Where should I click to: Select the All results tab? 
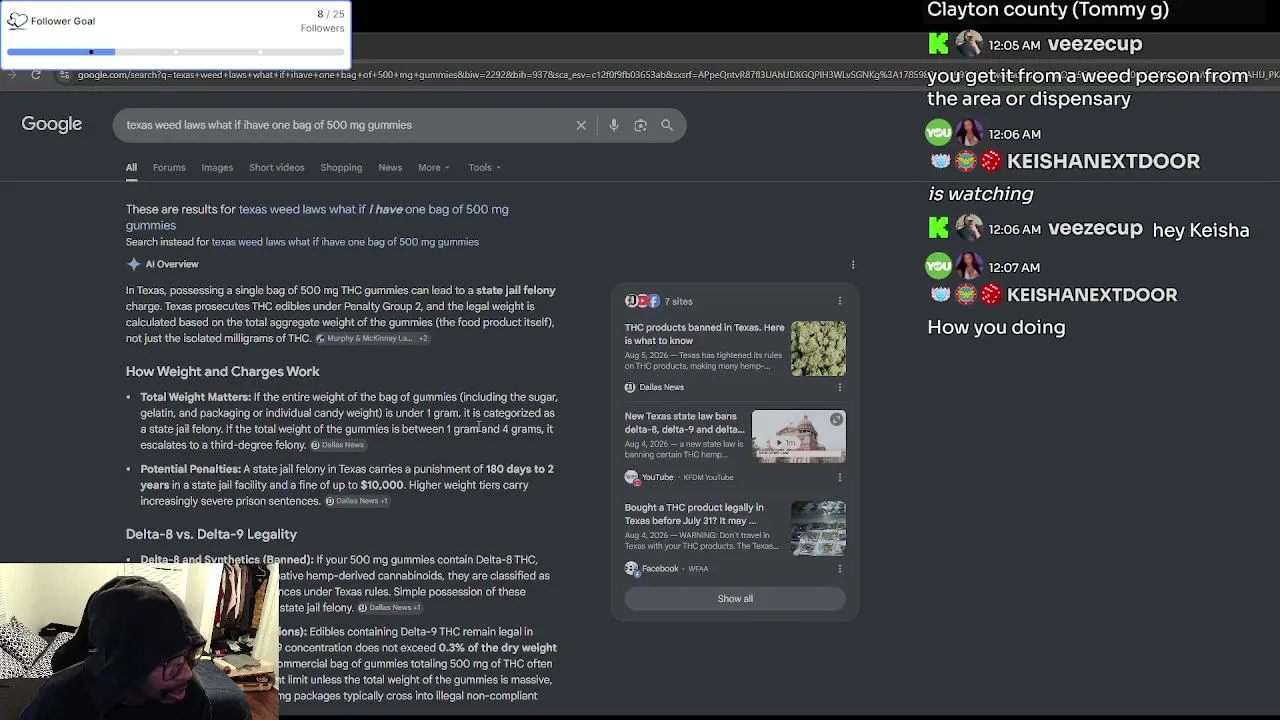131,167
